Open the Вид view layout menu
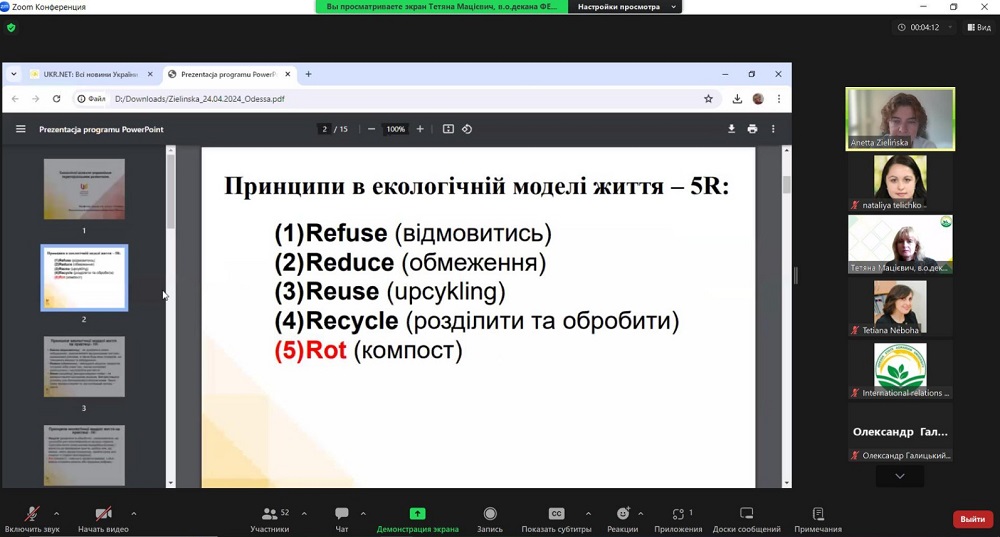This screenshot has height=537, width=1000. tap(977, 27)
